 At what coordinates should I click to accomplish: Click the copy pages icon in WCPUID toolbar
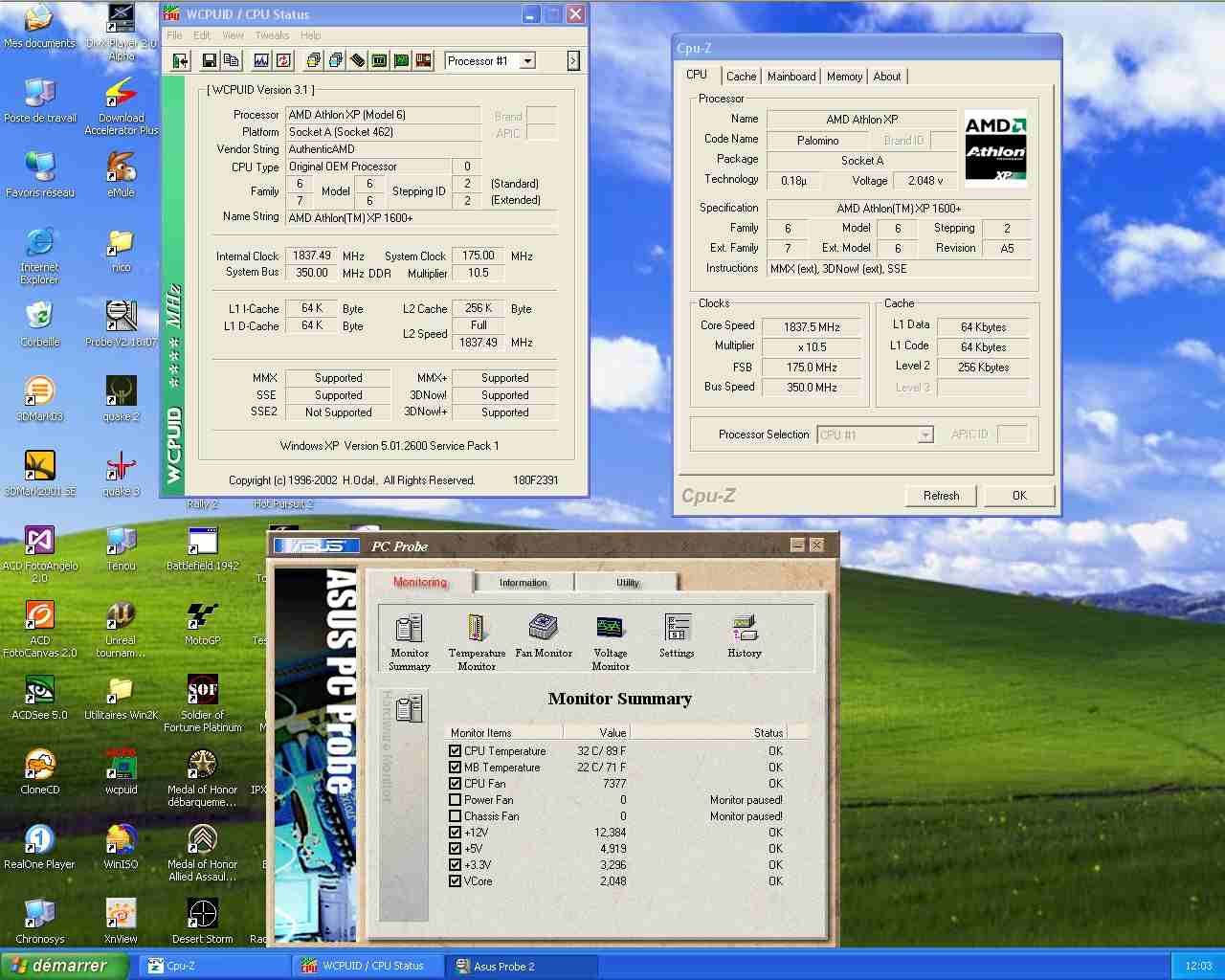coord(232,61)
